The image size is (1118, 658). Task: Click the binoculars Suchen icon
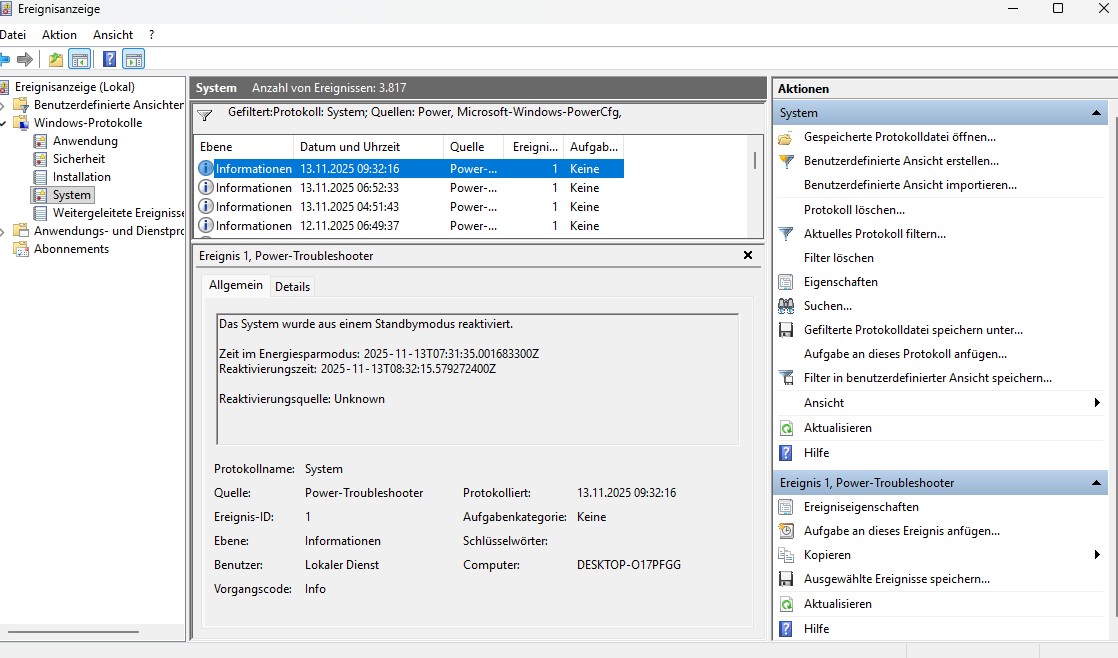pos(786,306)
